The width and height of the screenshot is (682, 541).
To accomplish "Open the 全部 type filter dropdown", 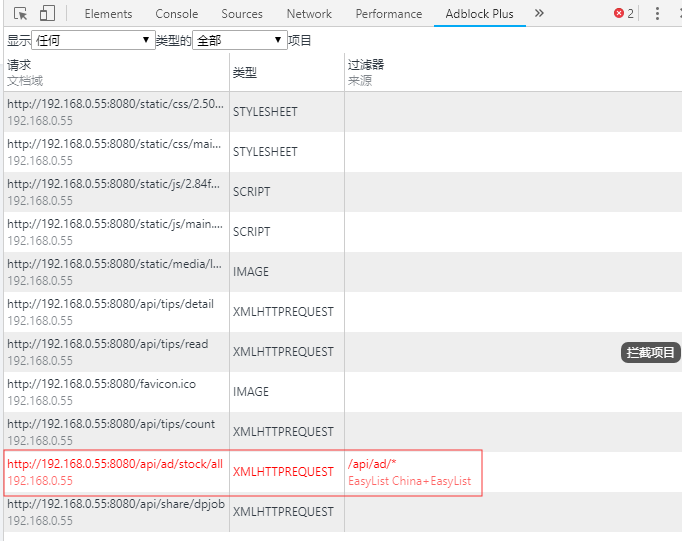I will tap(239, 40).
